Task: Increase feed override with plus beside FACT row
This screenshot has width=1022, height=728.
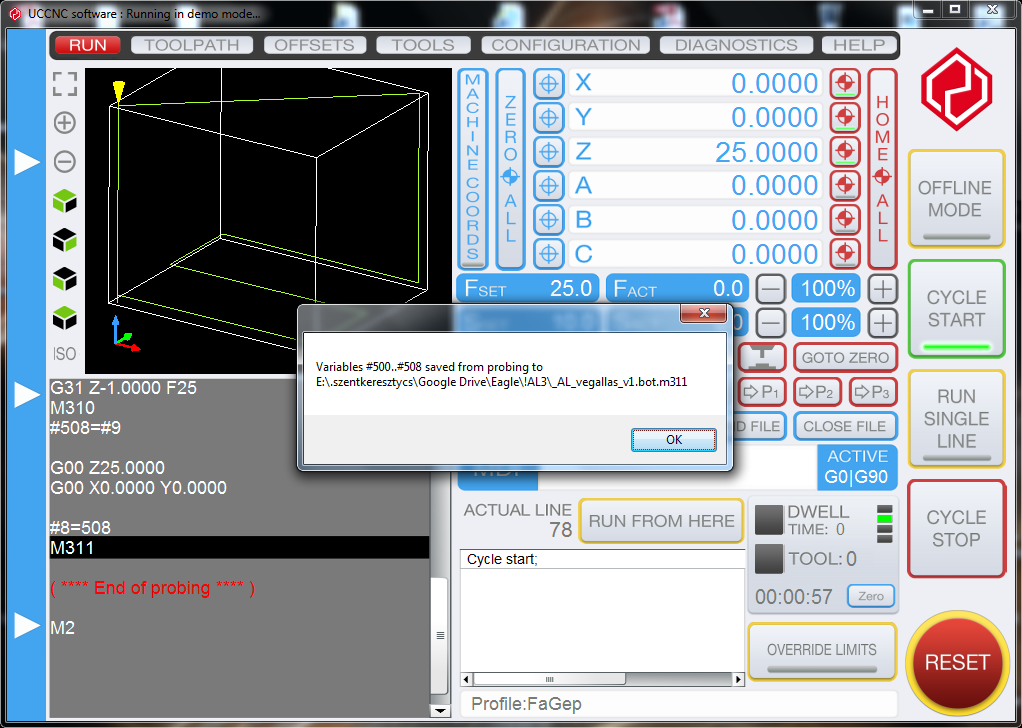Action: click(x=883, y=289)
